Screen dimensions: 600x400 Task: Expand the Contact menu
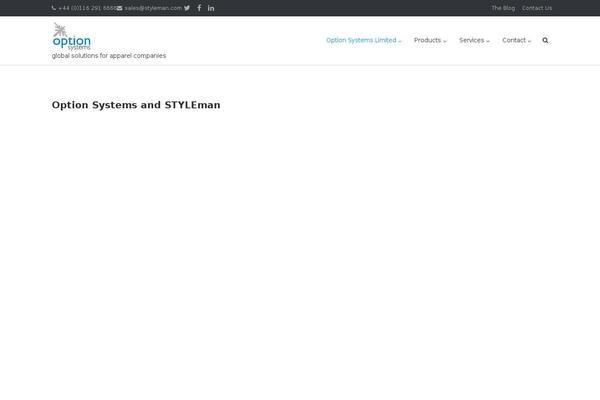[517, 40]
